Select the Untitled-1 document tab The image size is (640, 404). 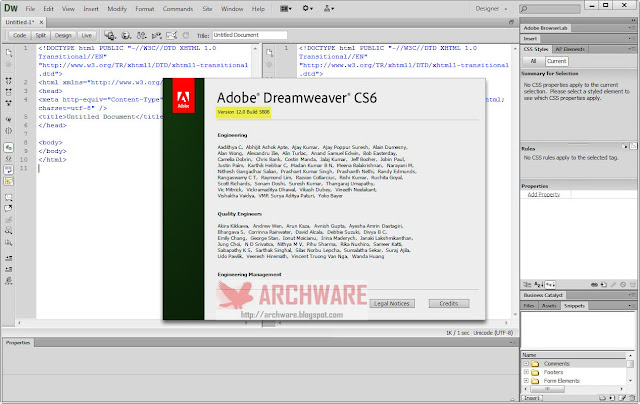[20, 22]
